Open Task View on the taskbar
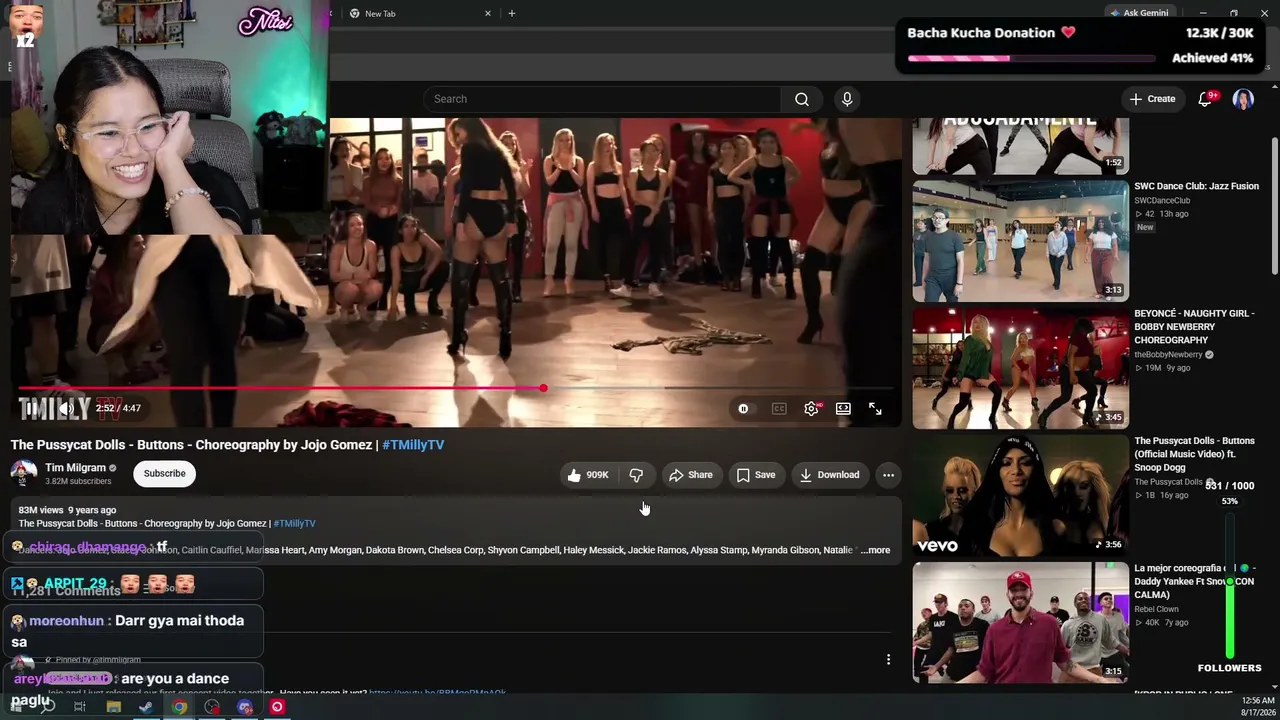 (80, 707)
